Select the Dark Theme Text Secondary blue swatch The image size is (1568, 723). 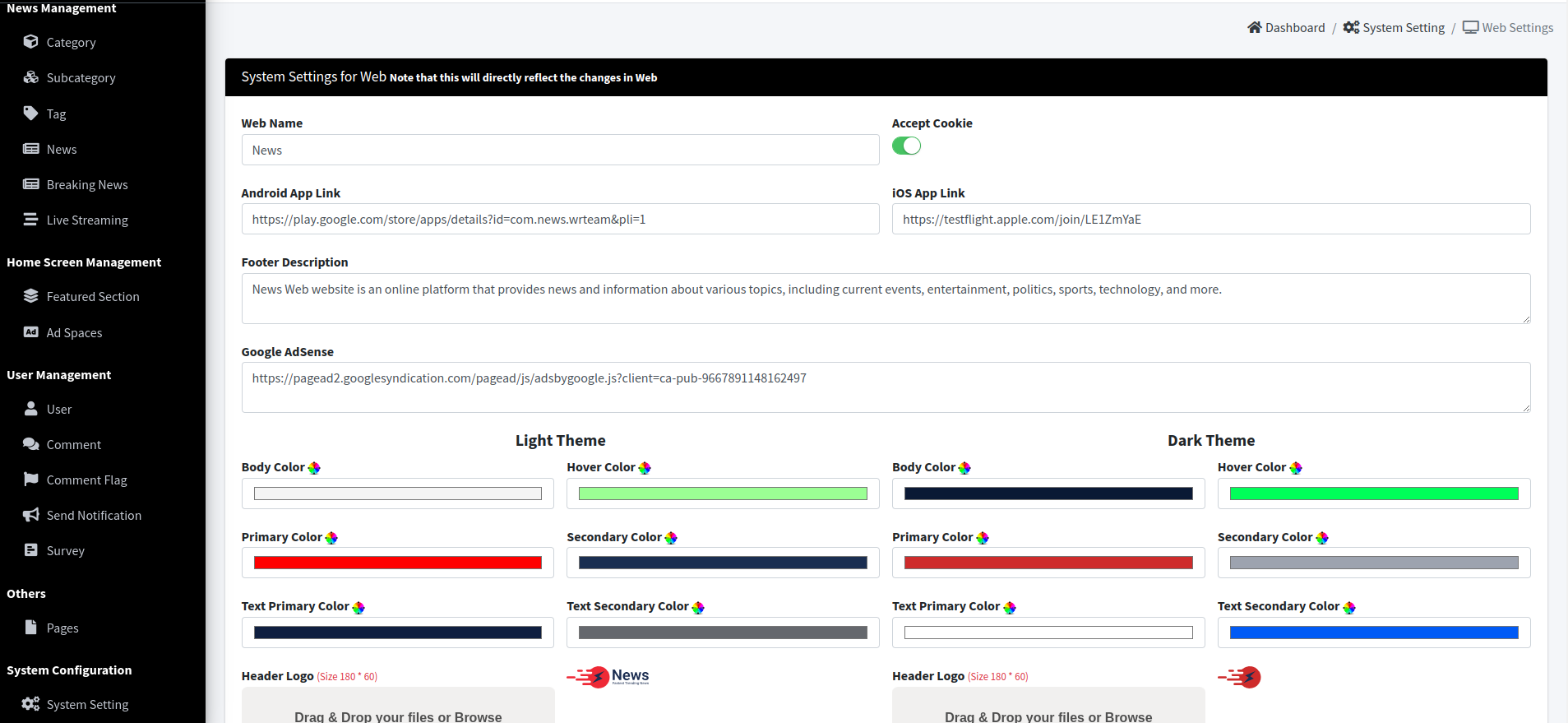[x=1373, y=633]
